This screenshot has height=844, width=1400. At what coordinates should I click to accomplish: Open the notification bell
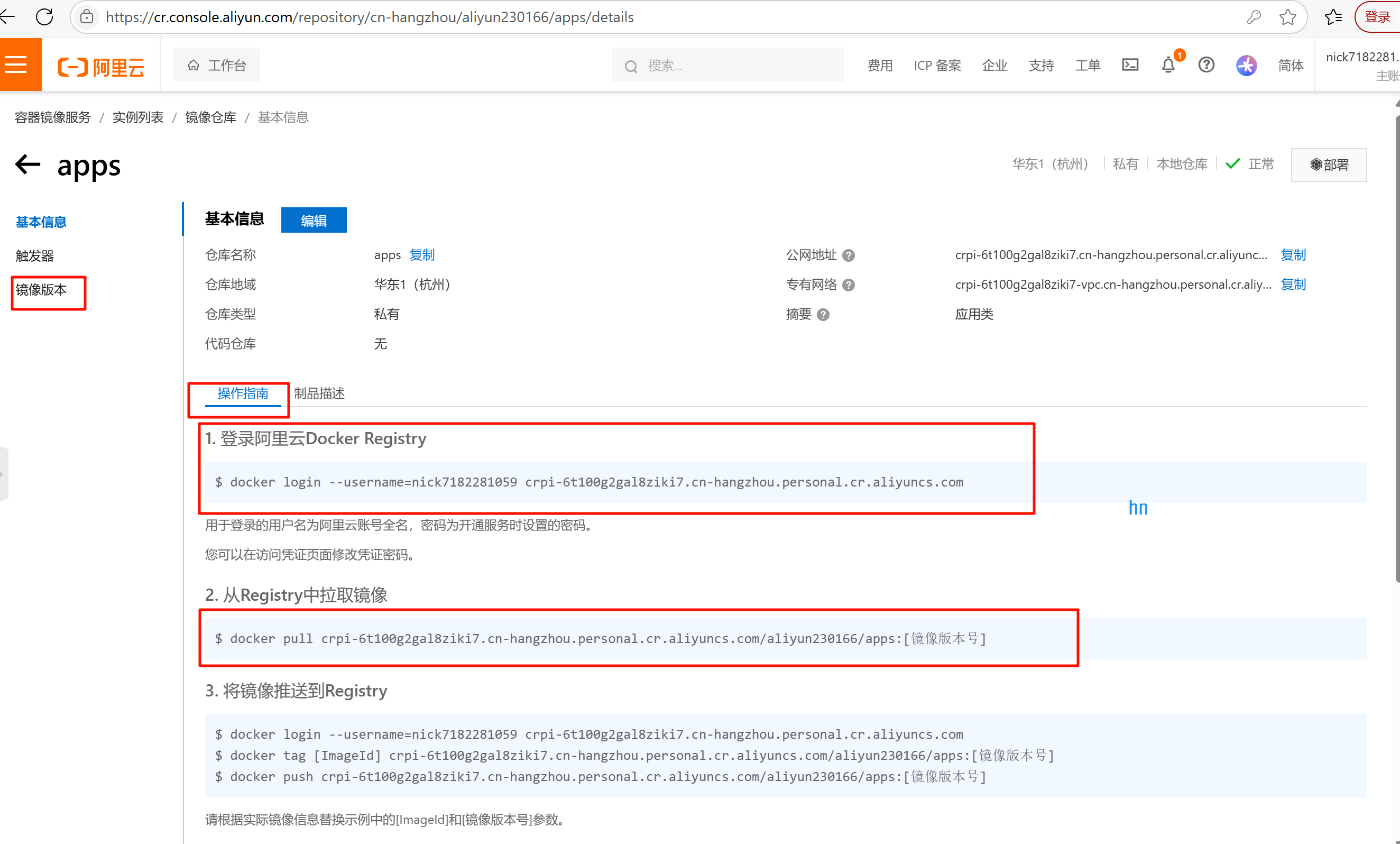tap(1168, 65)
